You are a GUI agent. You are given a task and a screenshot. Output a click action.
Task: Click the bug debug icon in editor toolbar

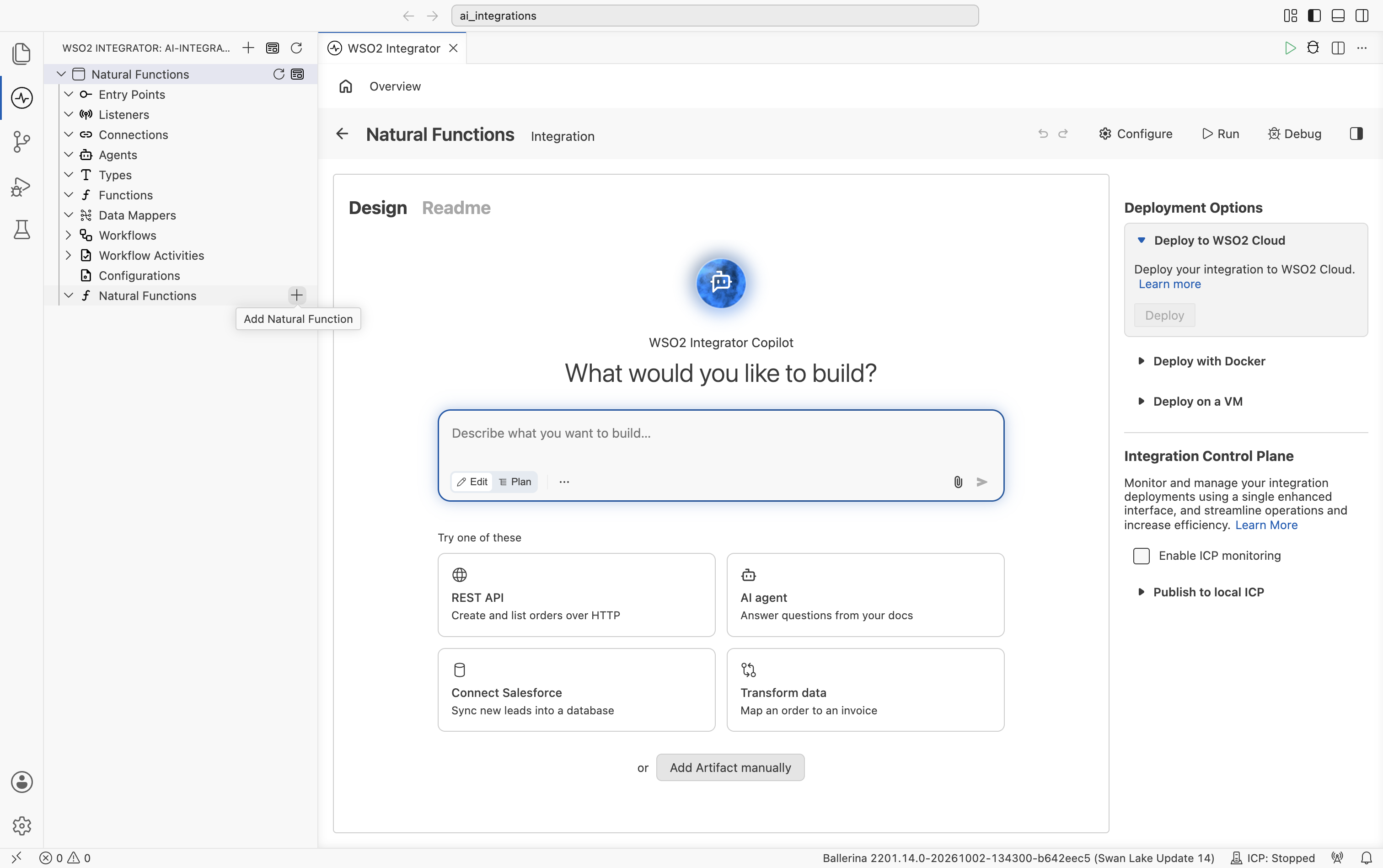(1313, 48)
